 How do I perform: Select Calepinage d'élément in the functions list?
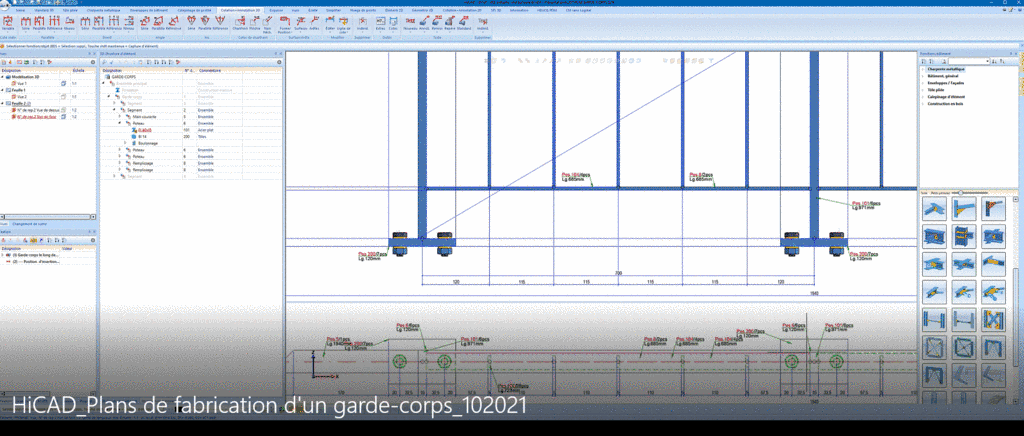pos(946,96)
